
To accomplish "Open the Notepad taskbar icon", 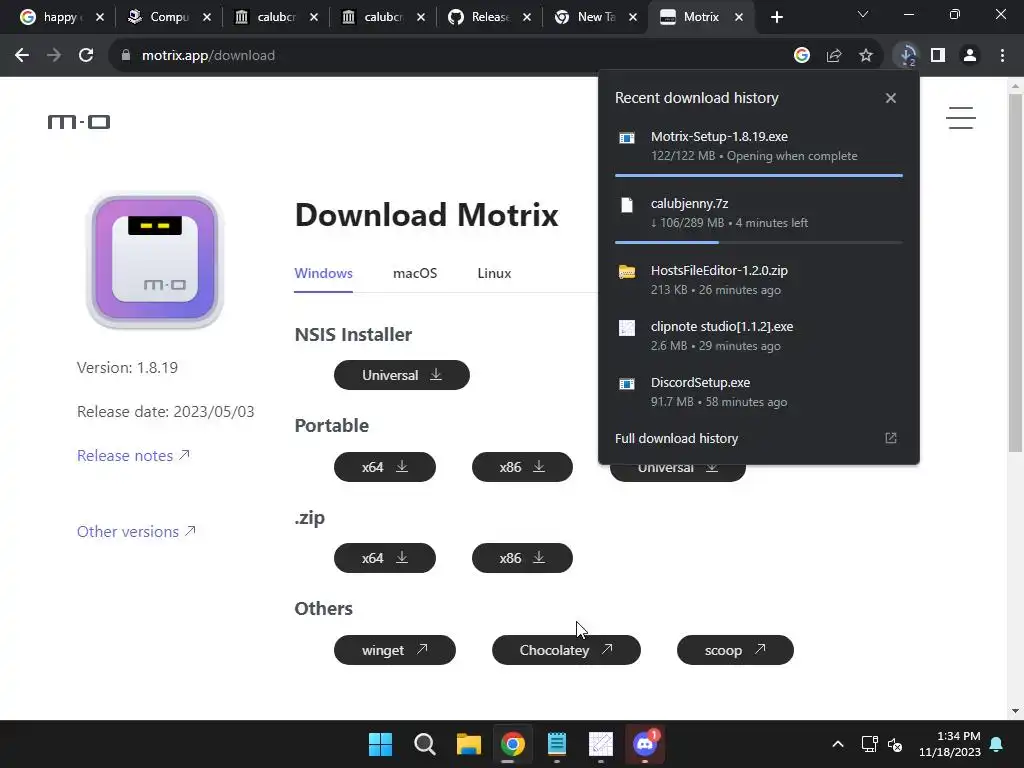I will click(556, 744).
